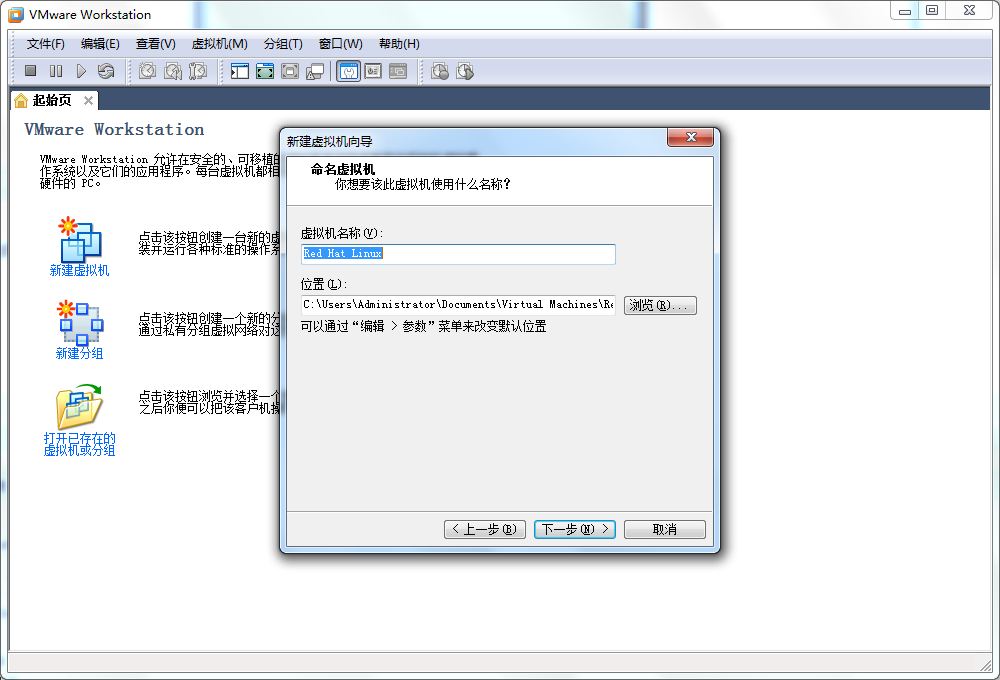1000x680 pixels.
Task: Click the 新建分组 link text
Action: coord(79,353)
